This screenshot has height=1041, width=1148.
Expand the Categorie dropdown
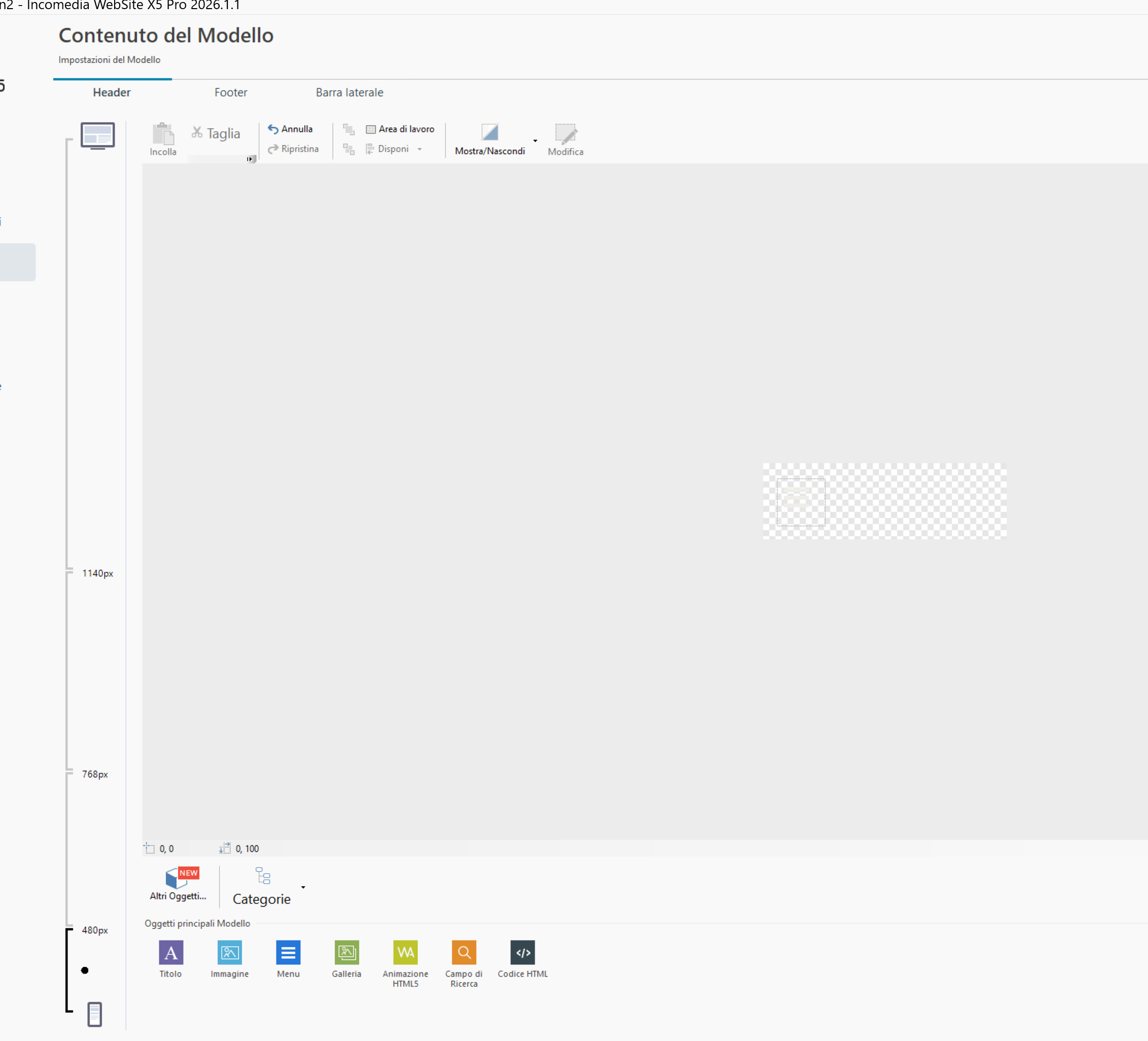click(303, 887)
